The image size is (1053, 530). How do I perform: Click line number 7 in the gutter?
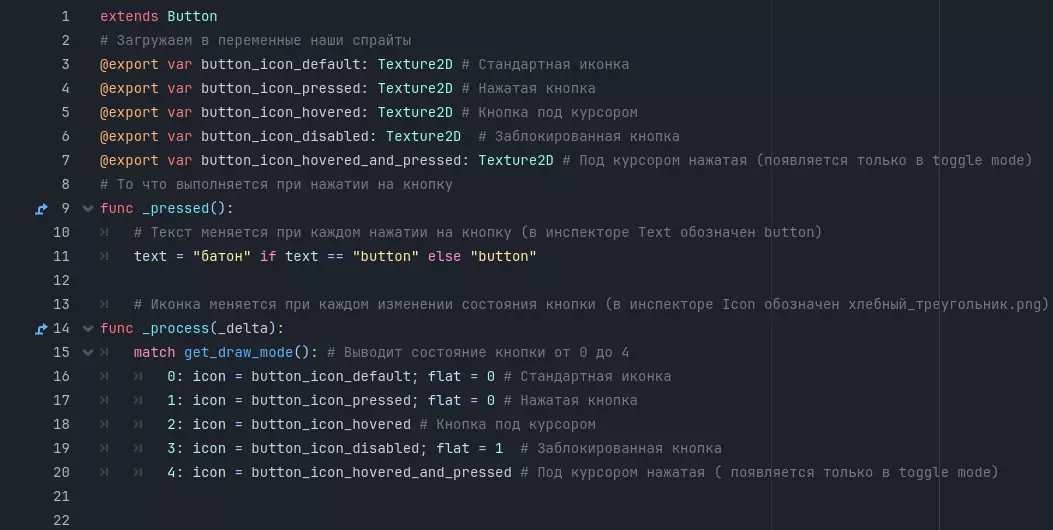[x=65, y=161]
